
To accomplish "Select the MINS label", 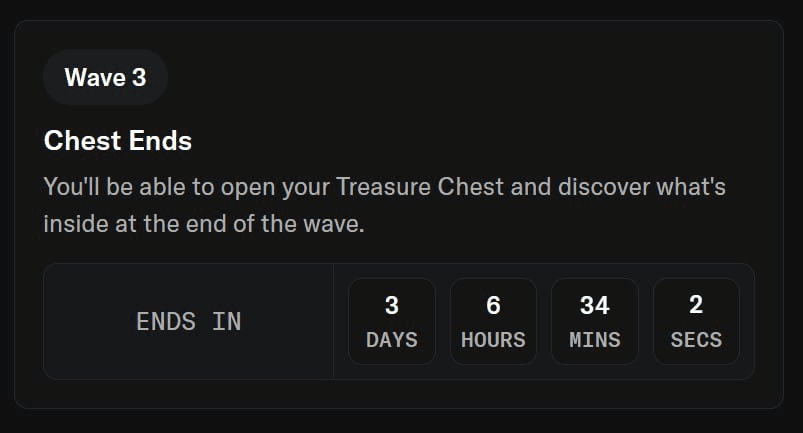I will 595,340.
